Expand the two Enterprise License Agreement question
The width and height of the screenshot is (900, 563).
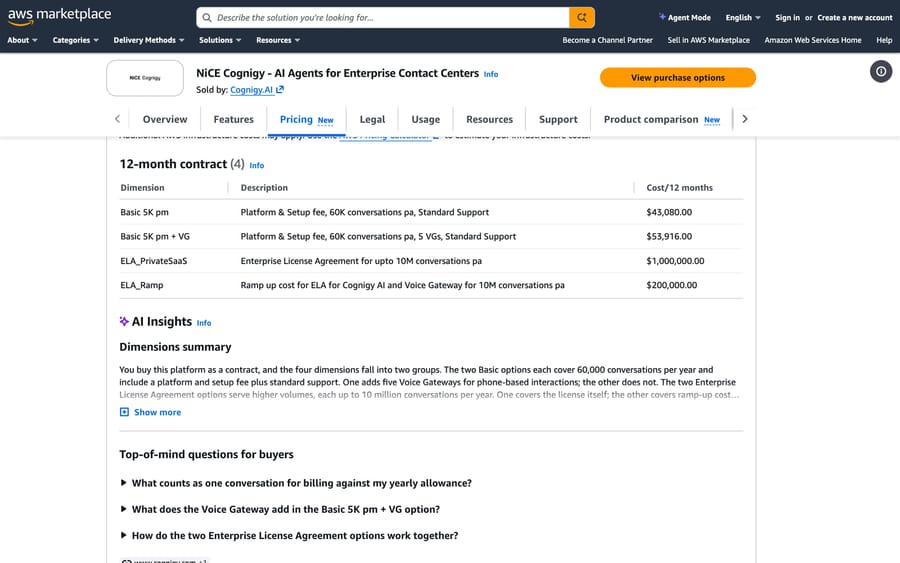289,535
